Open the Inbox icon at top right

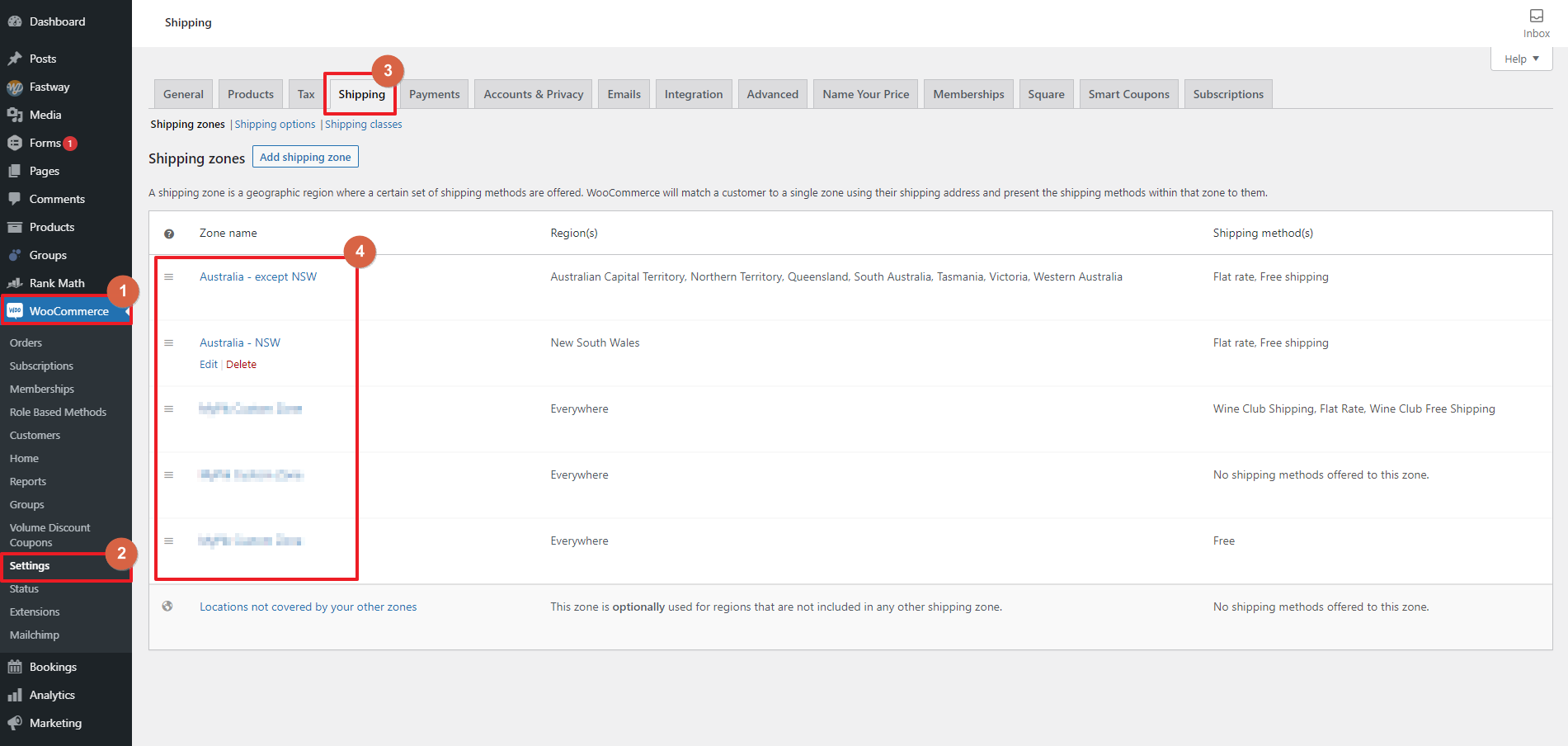[1536, 16]
